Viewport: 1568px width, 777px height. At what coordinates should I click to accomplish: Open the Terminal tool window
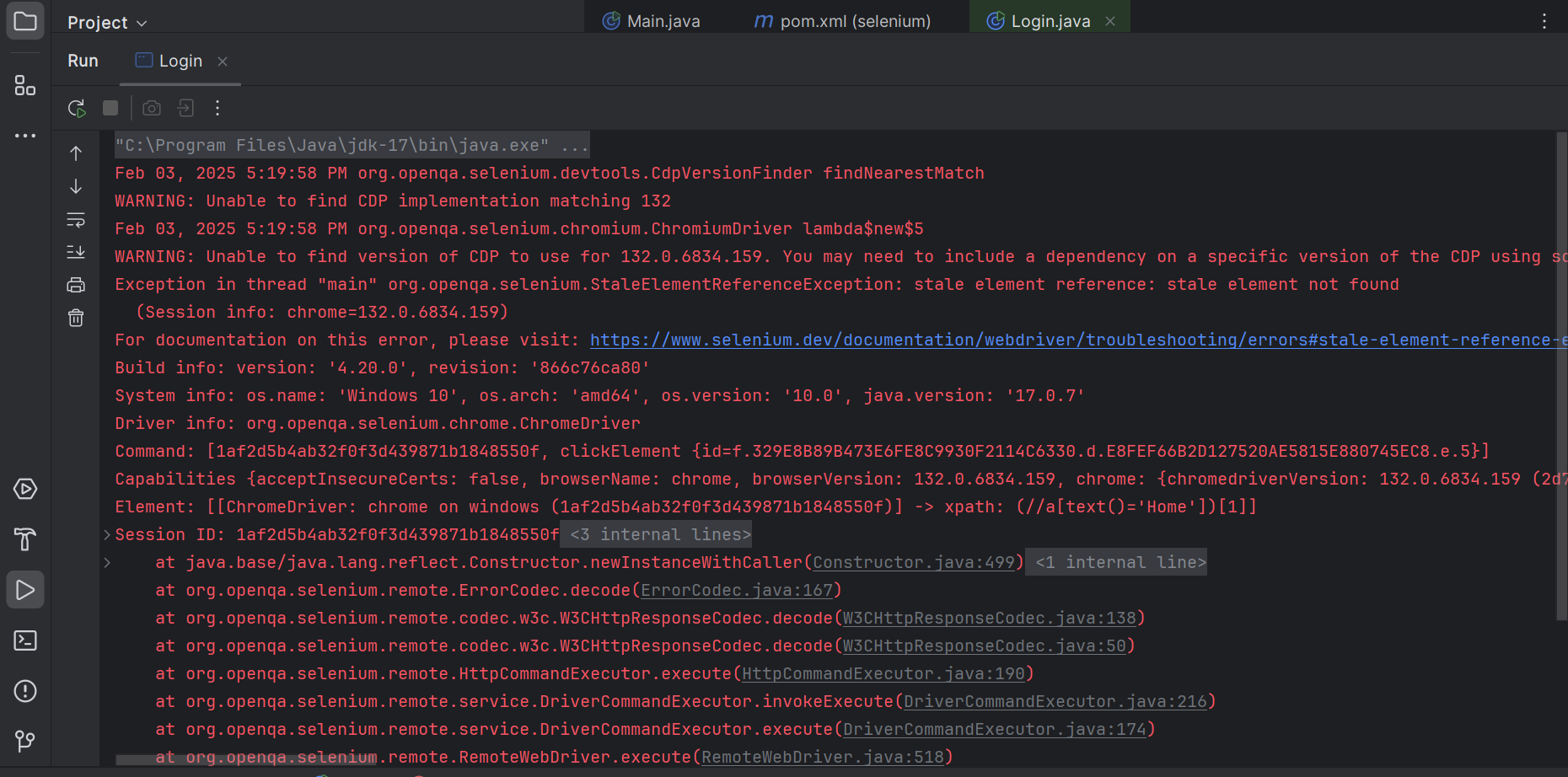[x=25, y=640]
